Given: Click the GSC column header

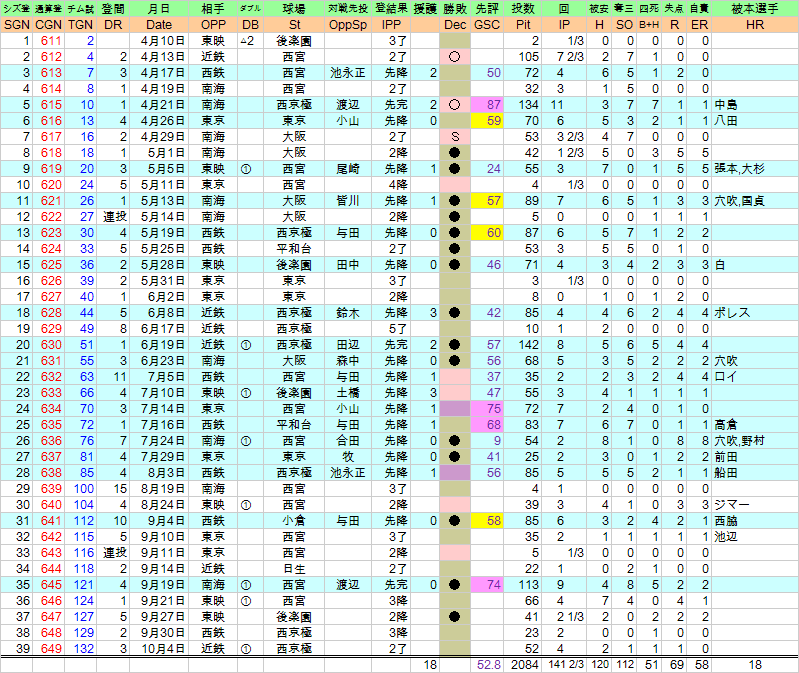Looking at the screenshot, I should (487, 24).
